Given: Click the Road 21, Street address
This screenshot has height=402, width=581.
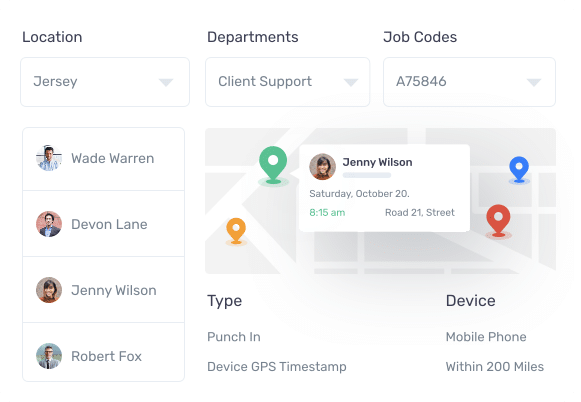Looking at the screenshot, I should (x=419, y=212).
